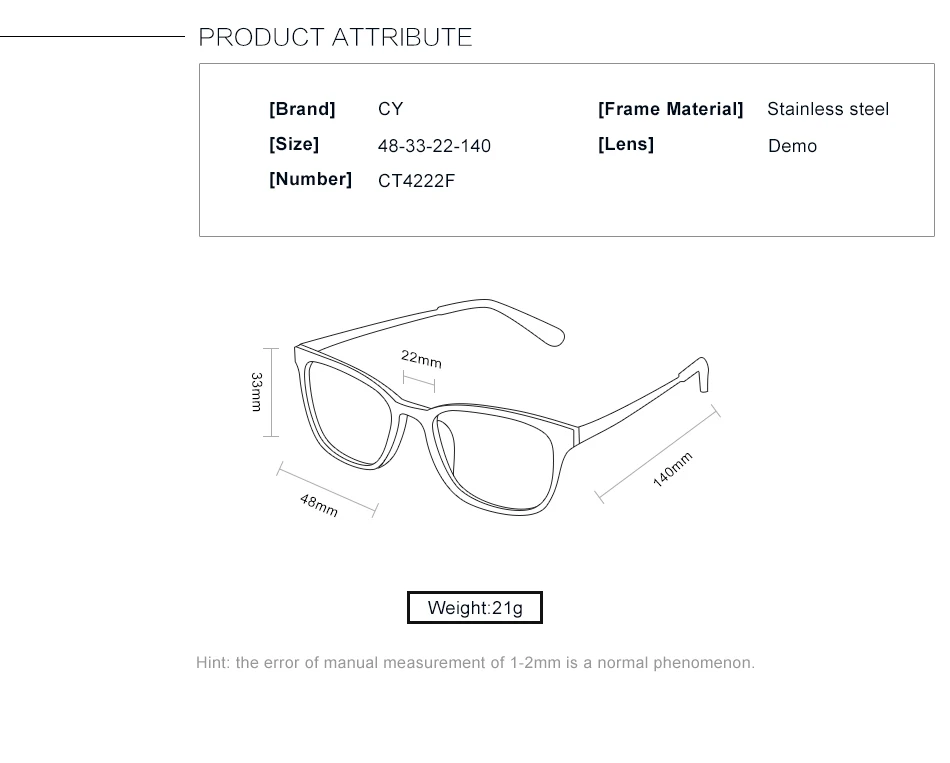Click the manual measurement hint text
Screen dimensions: 950x763
coord(476,663)
